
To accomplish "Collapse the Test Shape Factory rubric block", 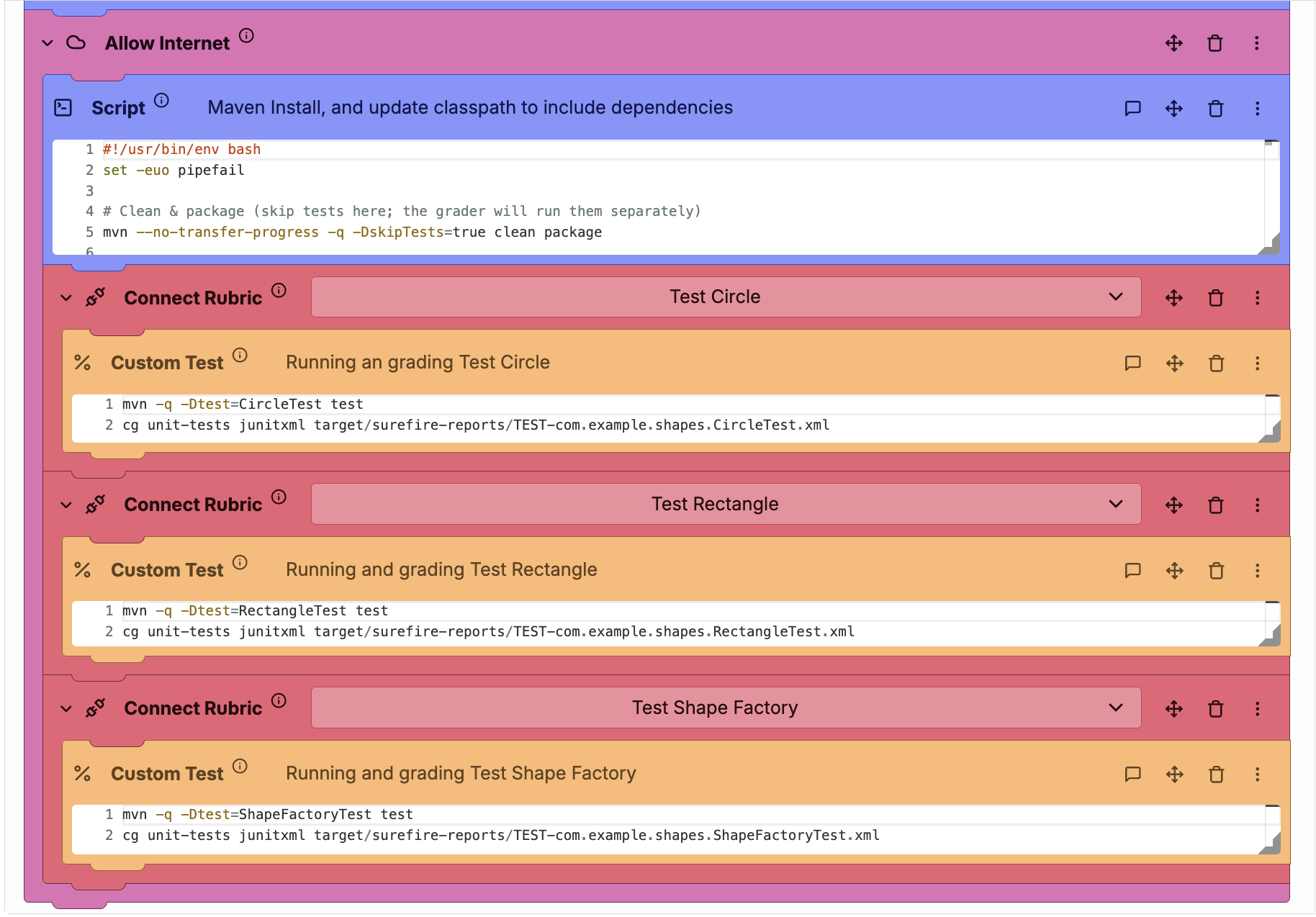I will (x=66, y=709).
